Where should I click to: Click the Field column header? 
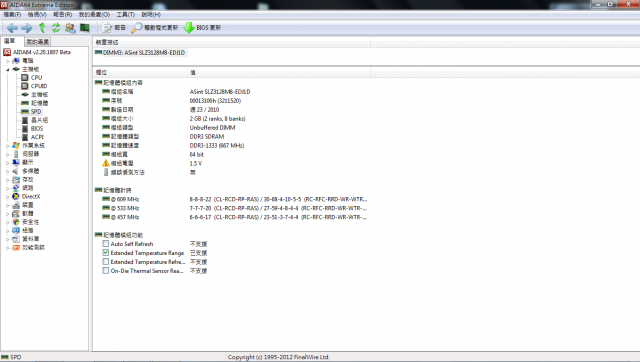(140, 72)
